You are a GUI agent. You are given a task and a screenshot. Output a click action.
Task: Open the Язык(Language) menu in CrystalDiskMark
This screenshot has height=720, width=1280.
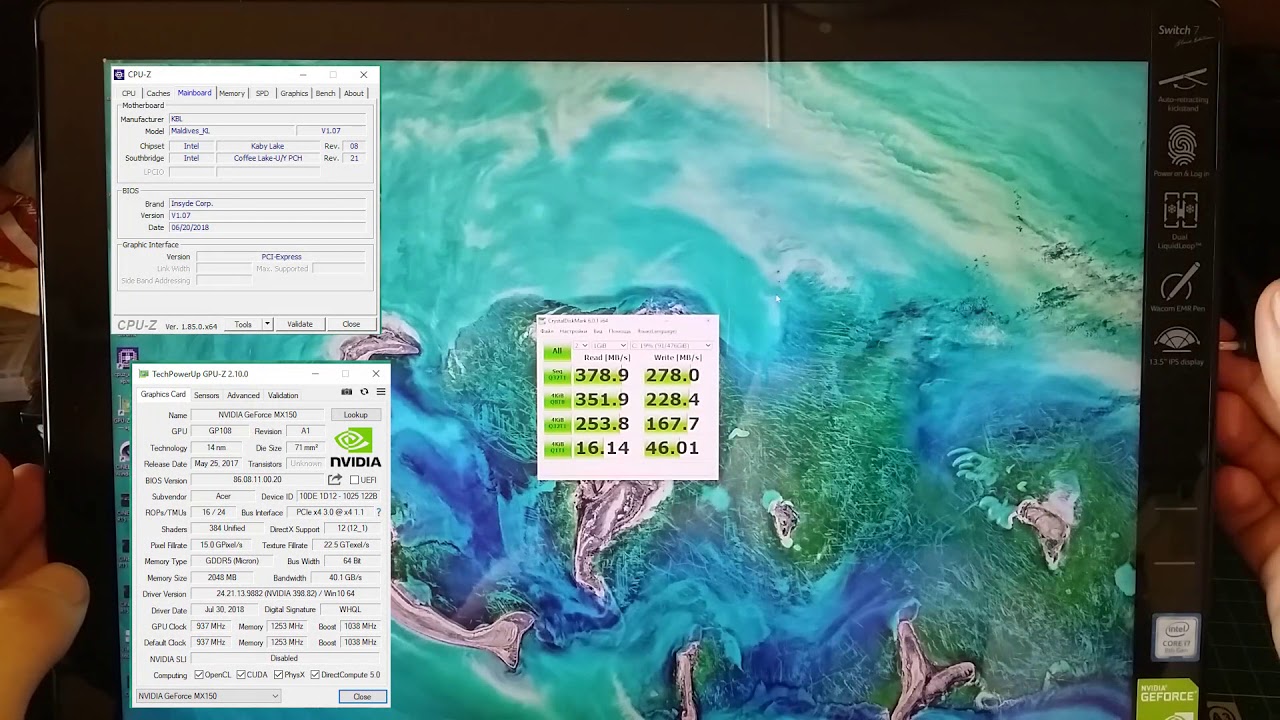coord(657,331)
